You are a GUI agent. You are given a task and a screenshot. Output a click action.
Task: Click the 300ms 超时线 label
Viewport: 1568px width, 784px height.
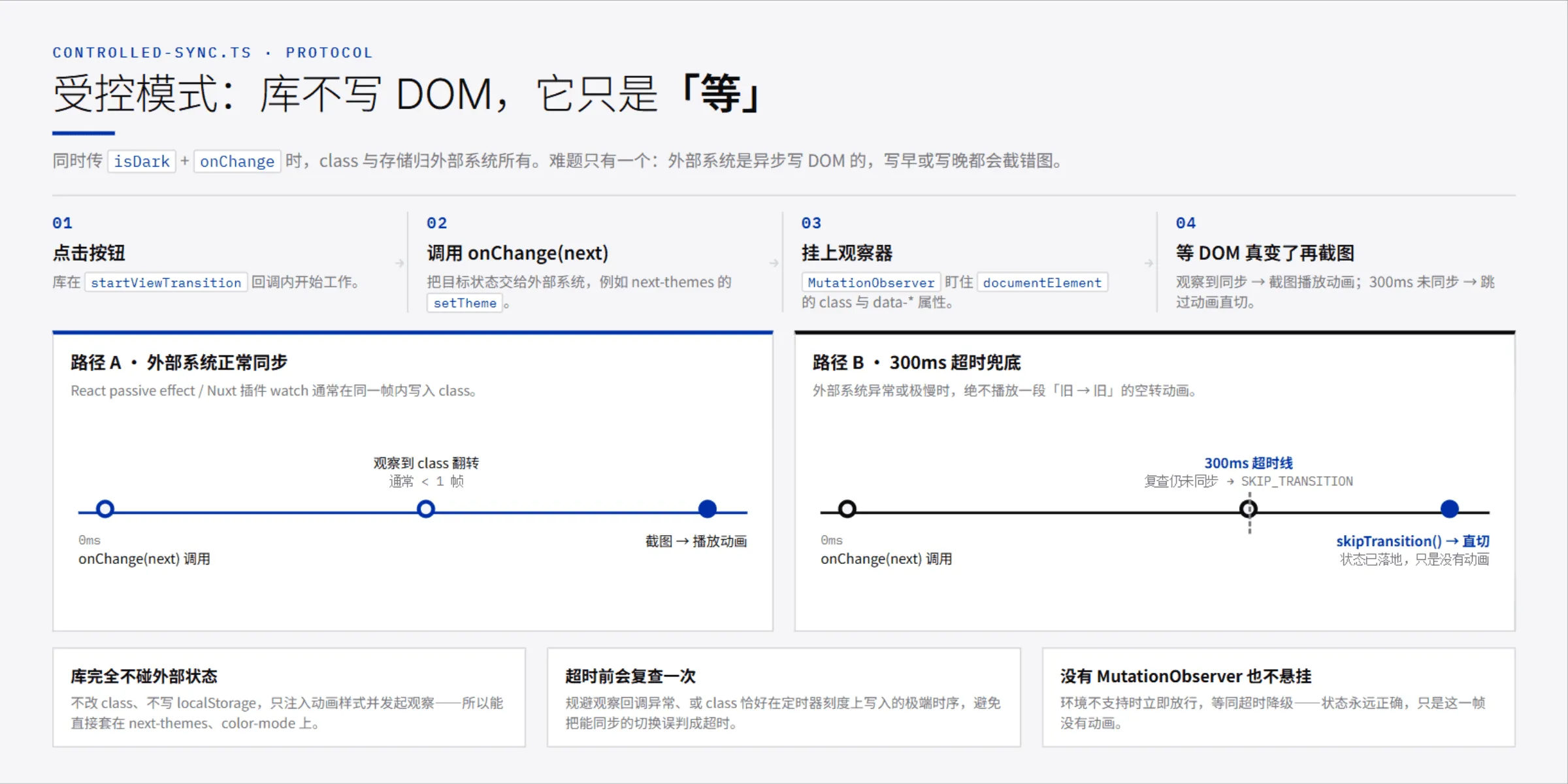[x=1249, y=463]
